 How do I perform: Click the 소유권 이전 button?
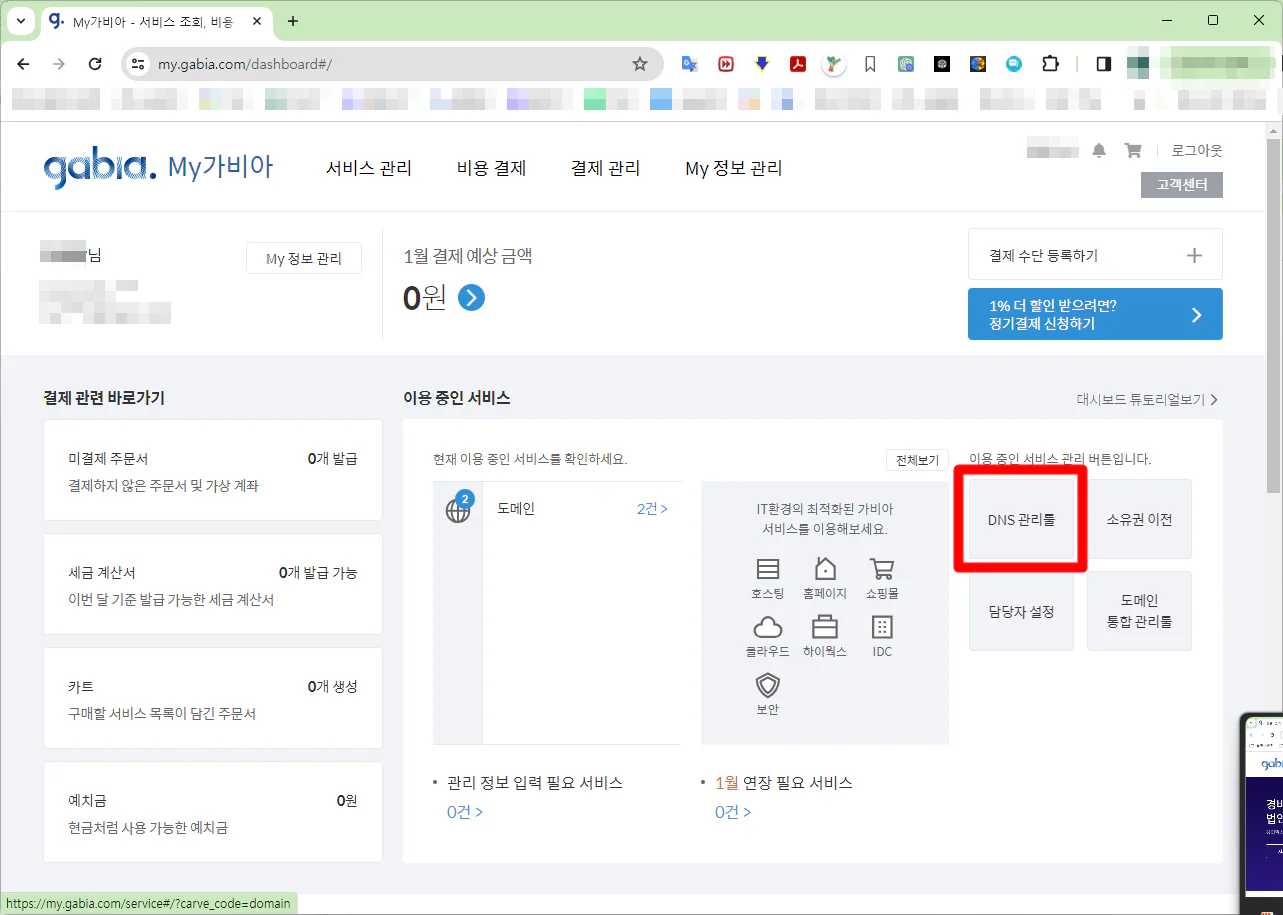tap(1139, 520)
